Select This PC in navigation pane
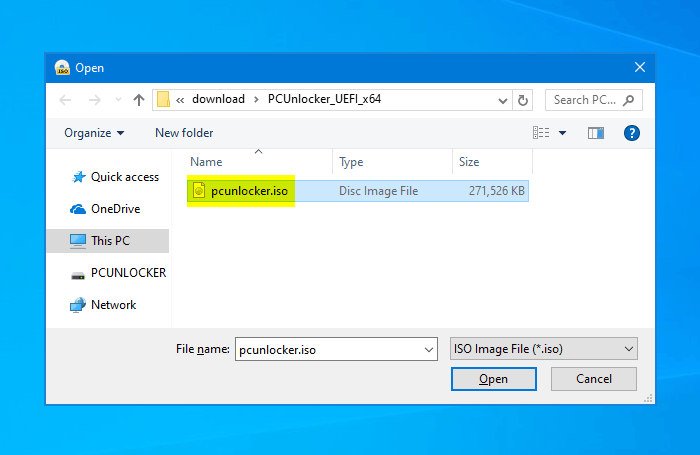The image size is (700, 455). [x=108, y=241]
